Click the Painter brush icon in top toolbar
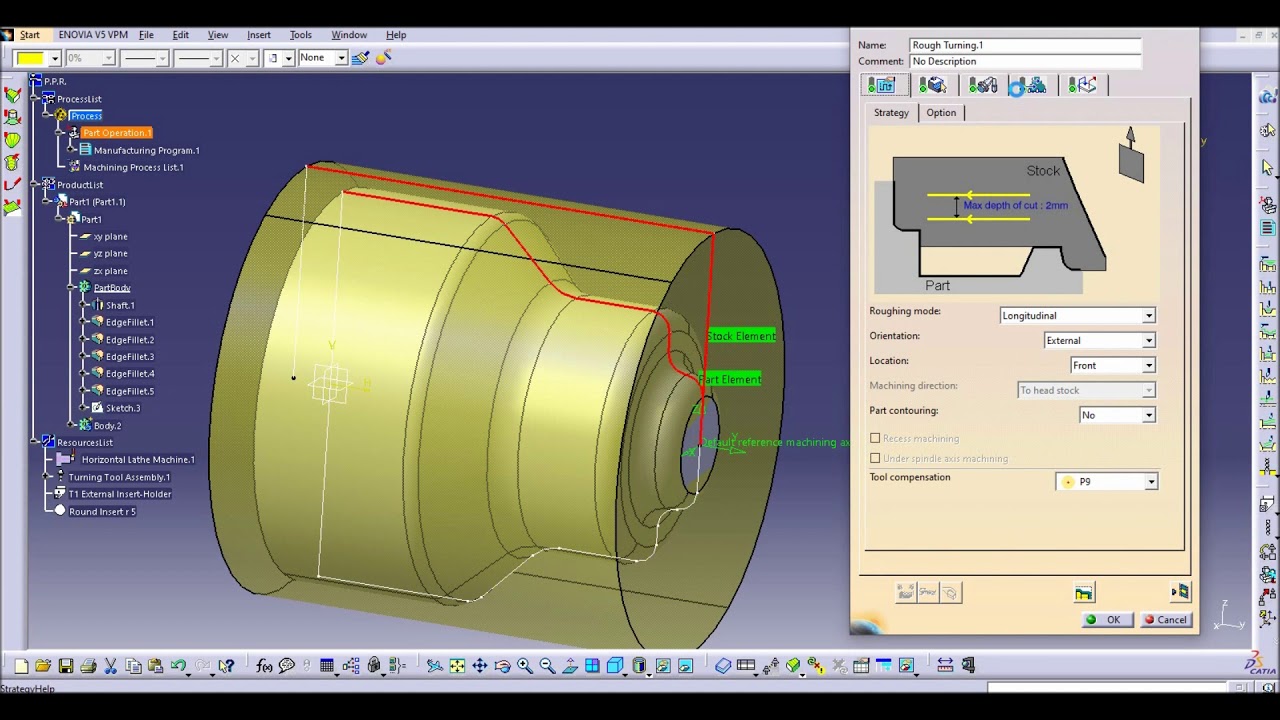 coord(360,58)
